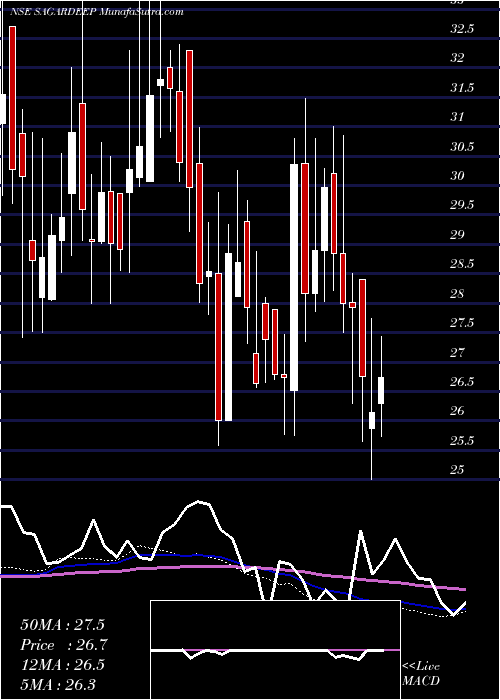Screen dimensions: 500x700
Task: Click the NSE SAGARDEEP chart title
Action: click(97, 12)
